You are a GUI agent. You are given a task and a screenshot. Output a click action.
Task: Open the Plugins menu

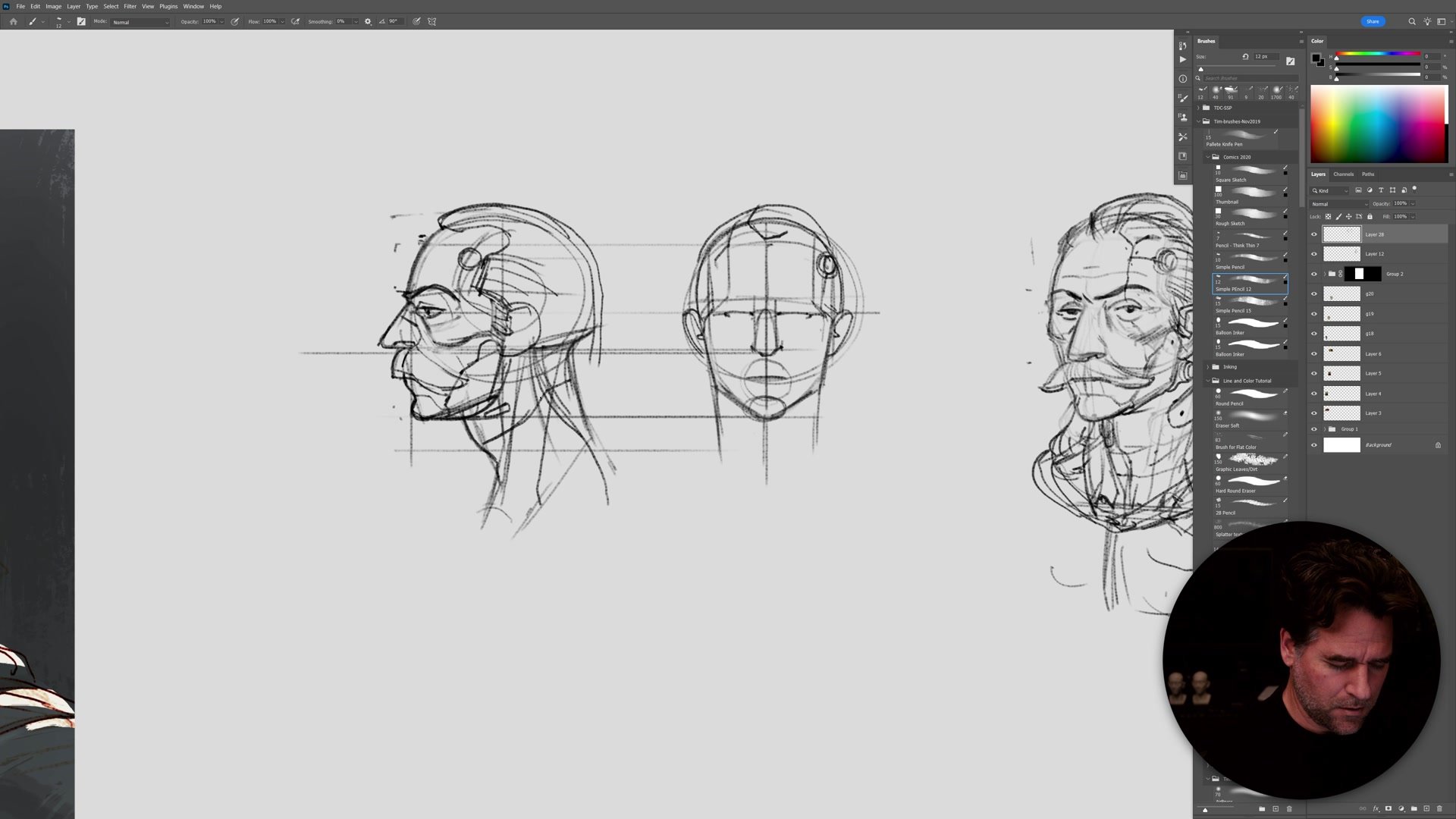pos(168,6)
